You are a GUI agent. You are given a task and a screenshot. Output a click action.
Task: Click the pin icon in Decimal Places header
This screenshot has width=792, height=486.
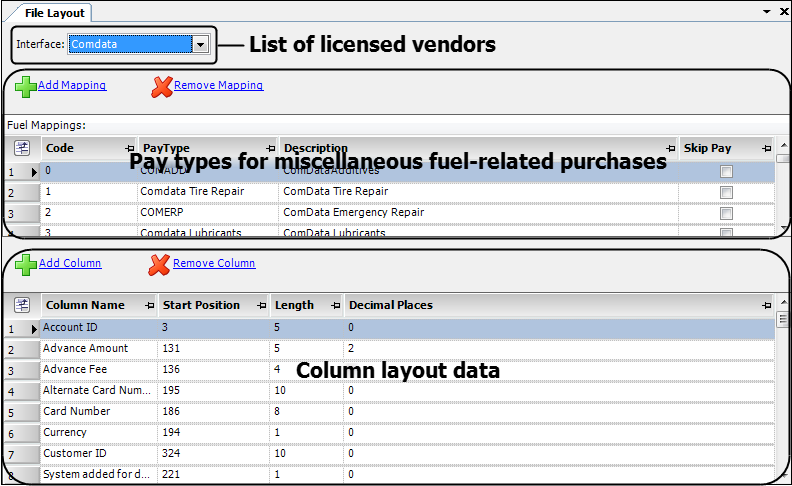click(x=766, y=305)
